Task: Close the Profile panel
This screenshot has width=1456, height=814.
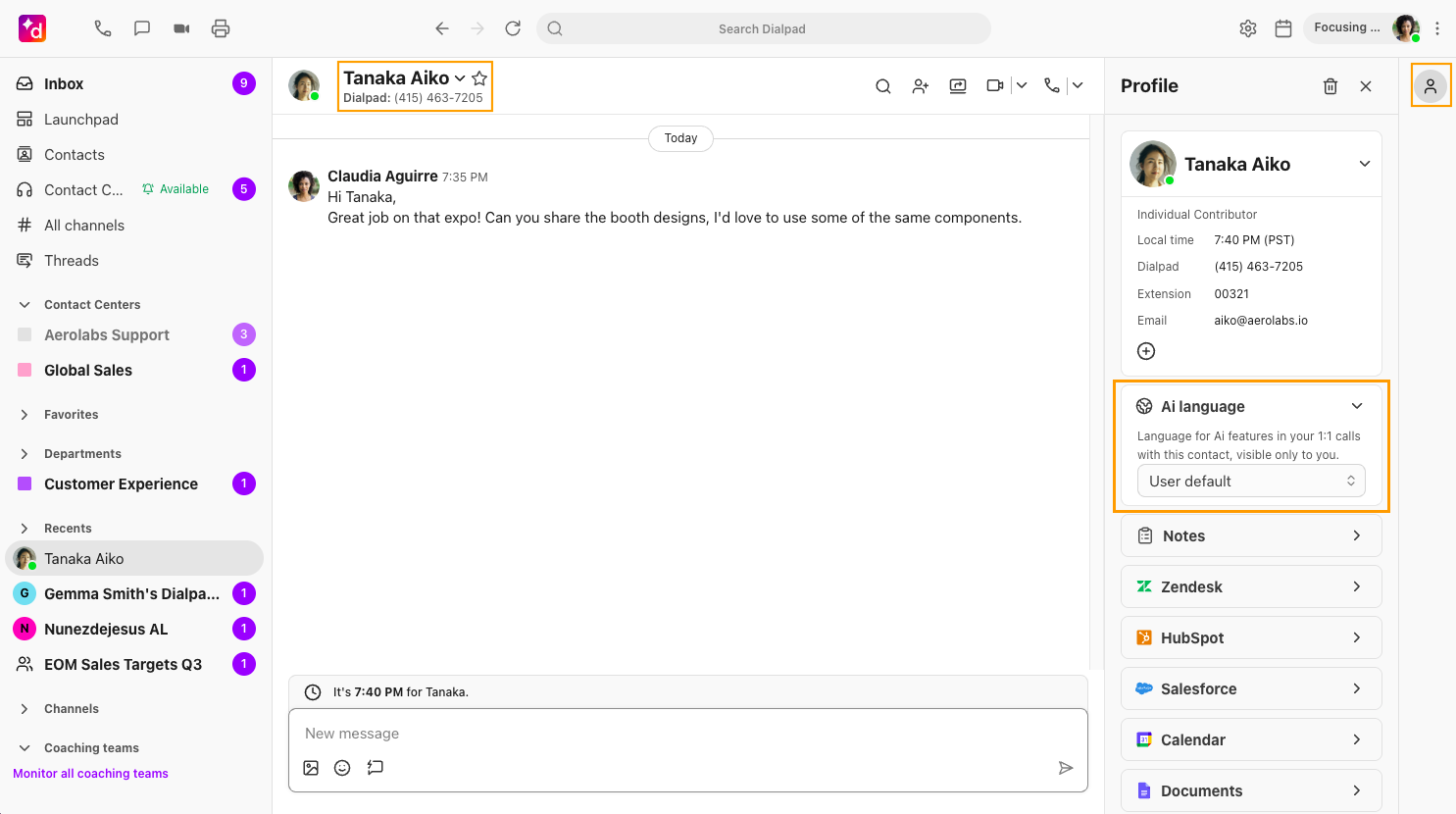Action: pos(1366,86)
